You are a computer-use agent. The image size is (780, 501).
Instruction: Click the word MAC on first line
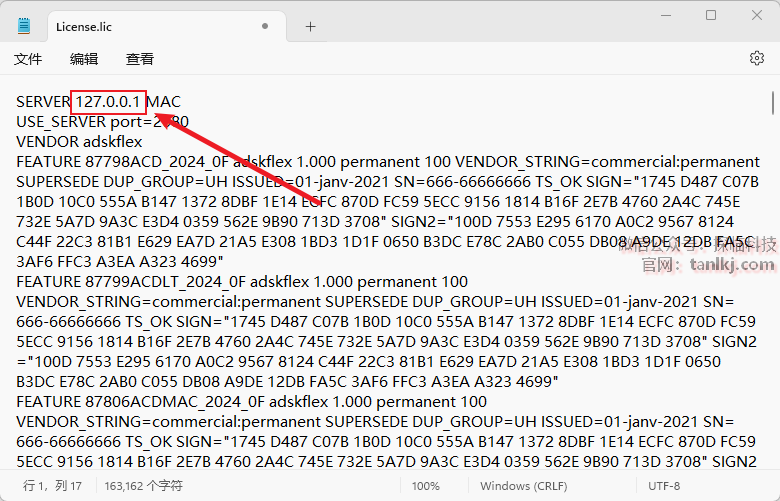(164, 102)
